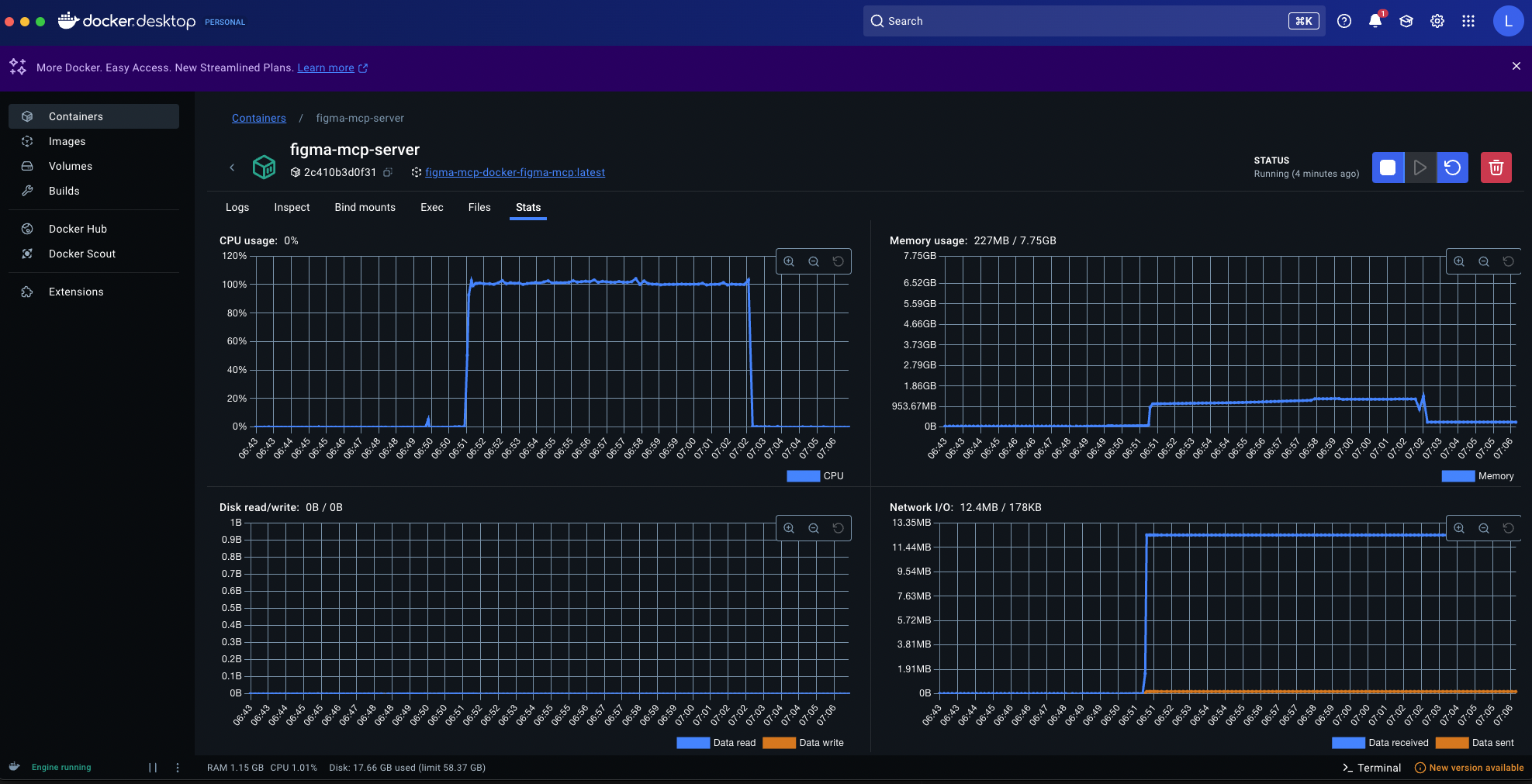Image resolution: width=1532 pixels, height=784 pixels.
Task: Switch to the Inspect tab
Action: [292, 207]
